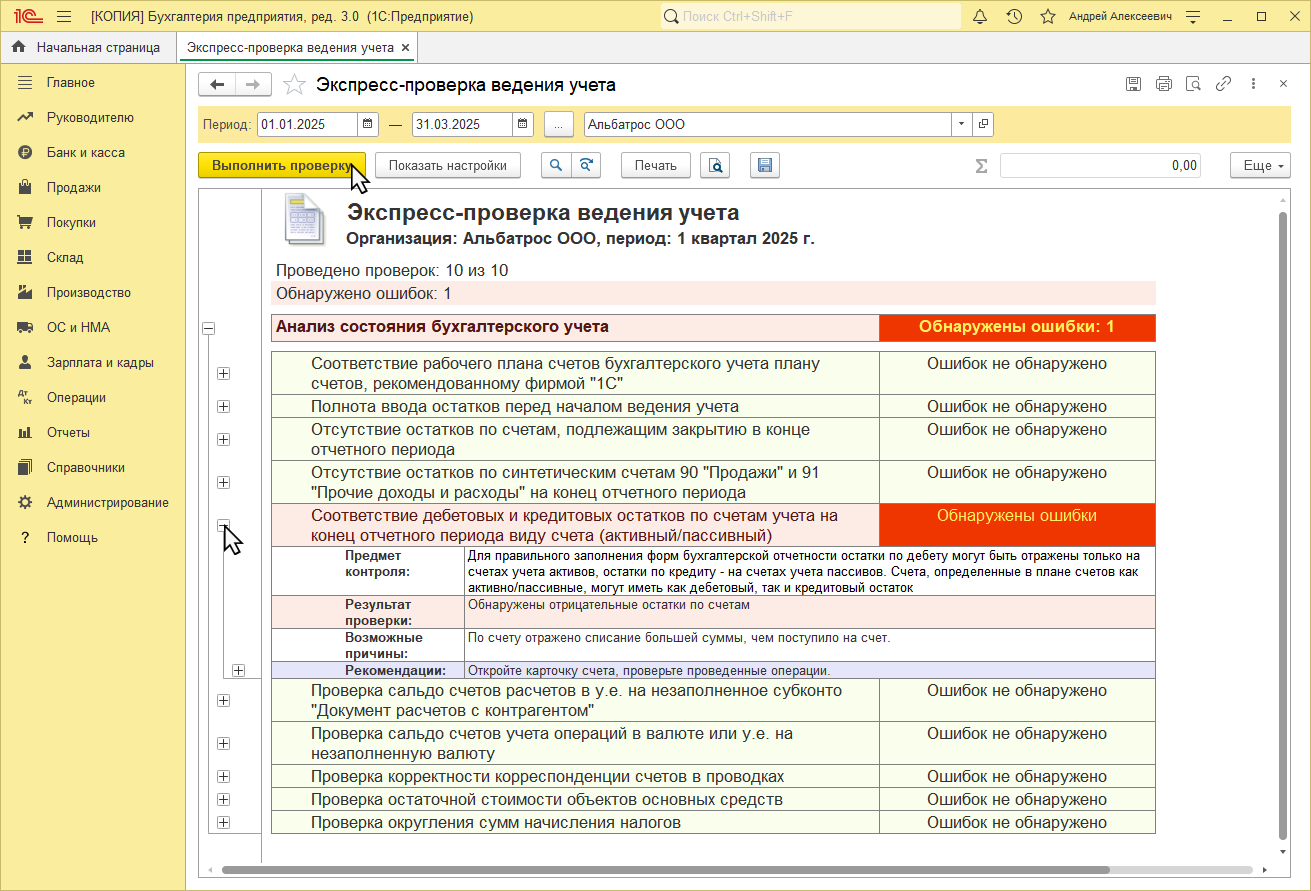Open the Банк и касса section
Viewport: 1311px width, 891px height.
coord(85,152)
